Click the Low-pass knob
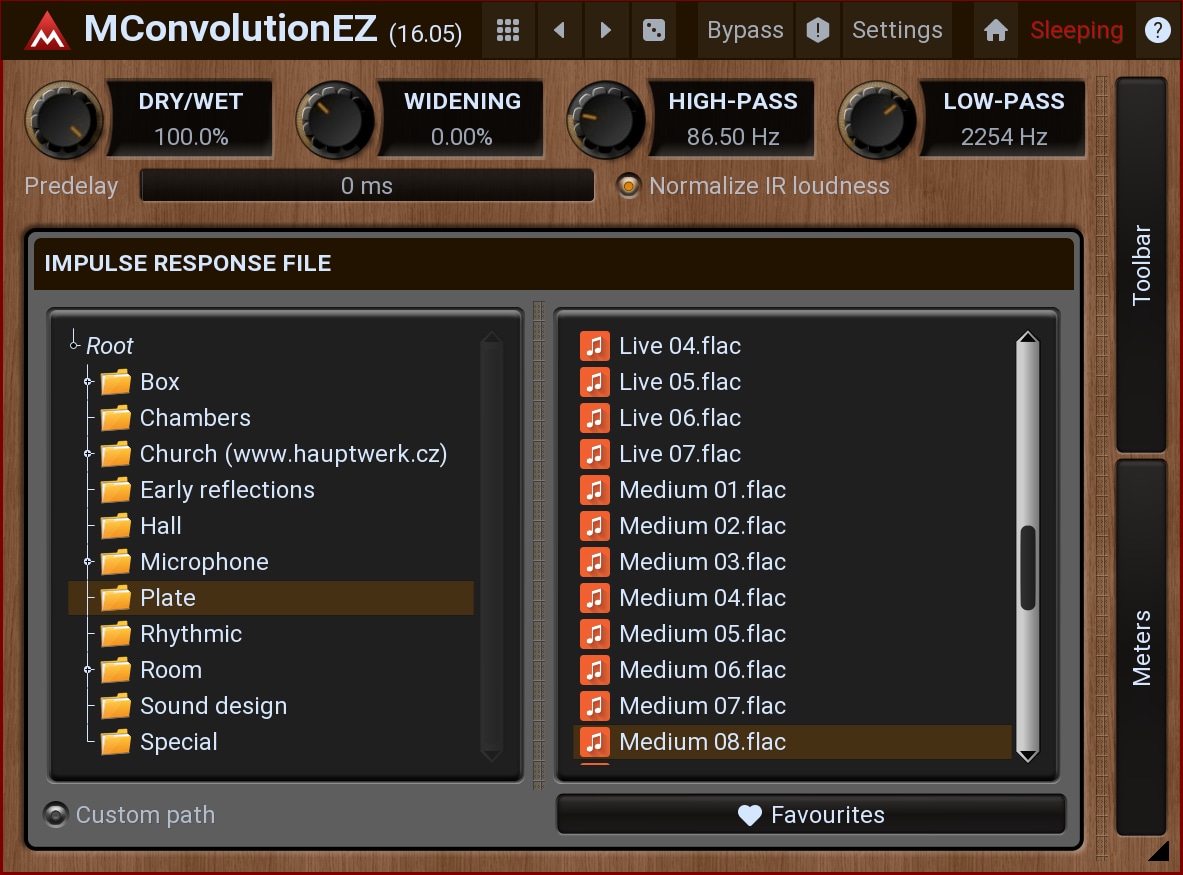 pyautogui.click(x=877, y=120)
